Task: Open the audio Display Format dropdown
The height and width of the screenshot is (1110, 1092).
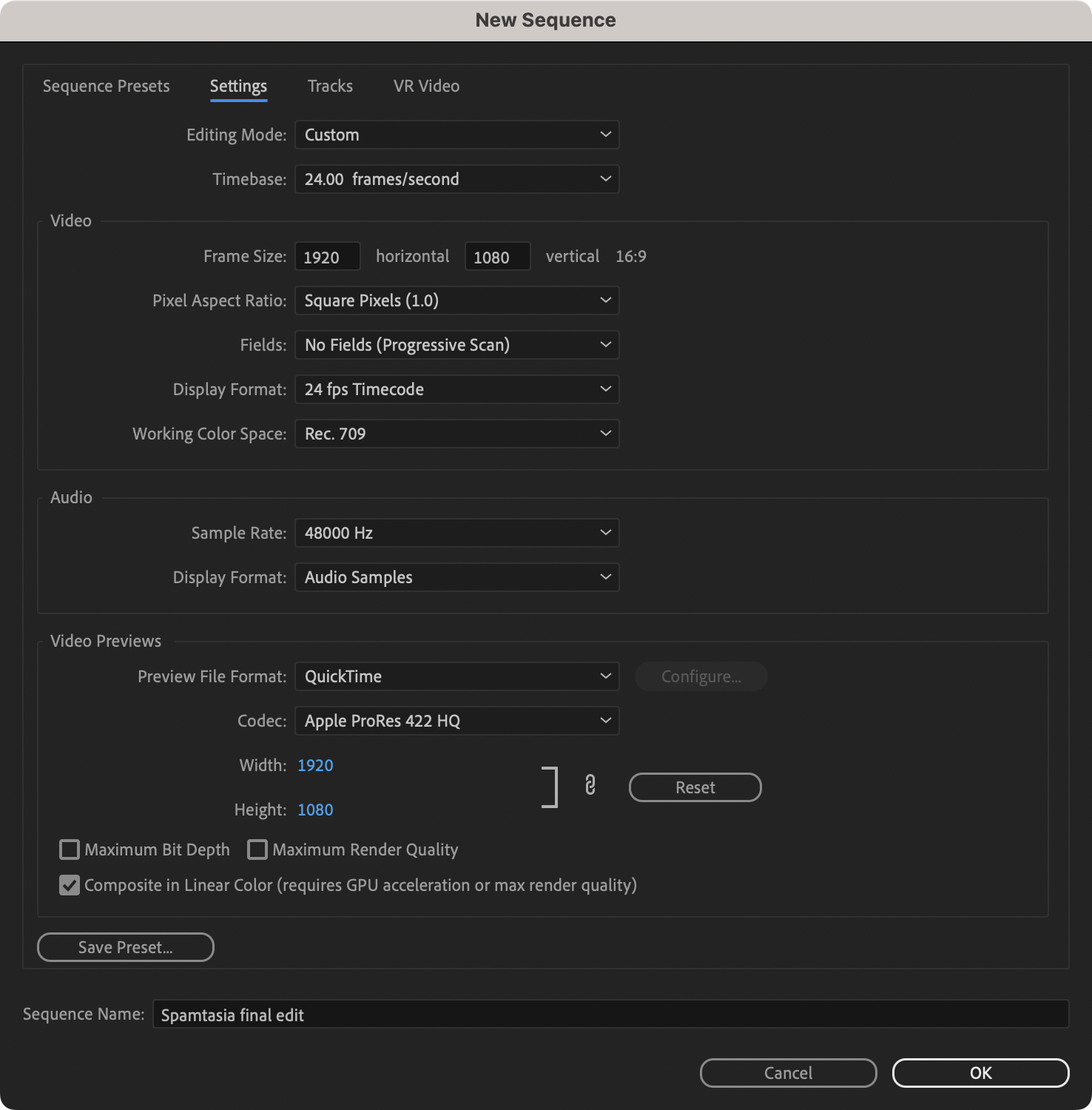Action: point(457,577)
